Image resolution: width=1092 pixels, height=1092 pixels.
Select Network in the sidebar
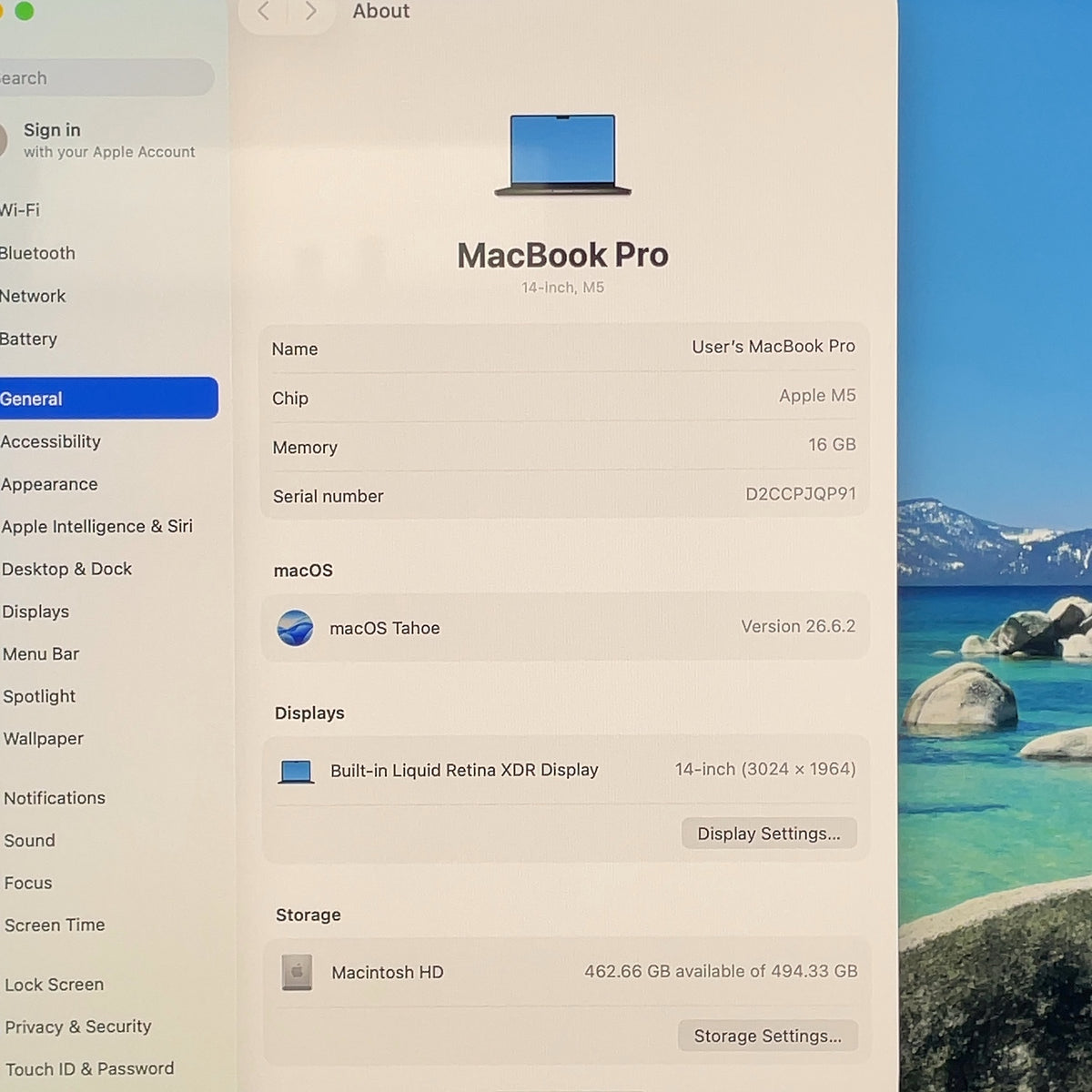pos(33,296)
